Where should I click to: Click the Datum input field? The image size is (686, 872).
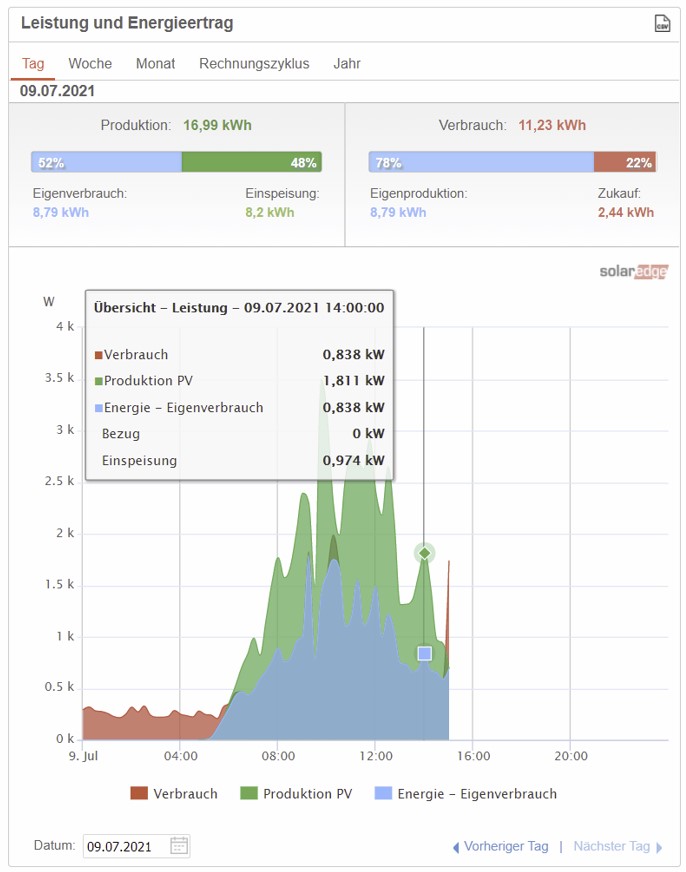pos(125,846)
